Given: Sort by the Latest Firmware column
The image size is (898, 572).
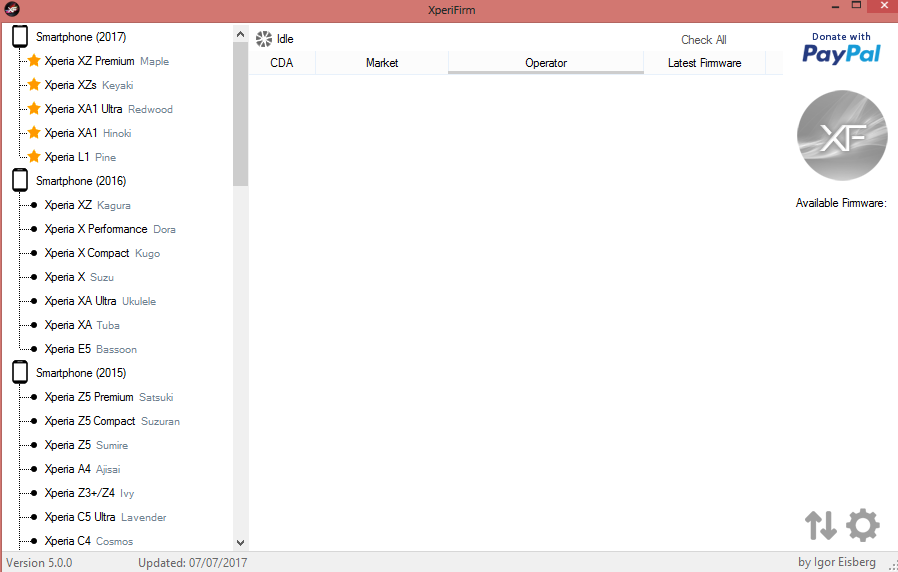Looking at the screenshot, I should click(x=704, y=63).
